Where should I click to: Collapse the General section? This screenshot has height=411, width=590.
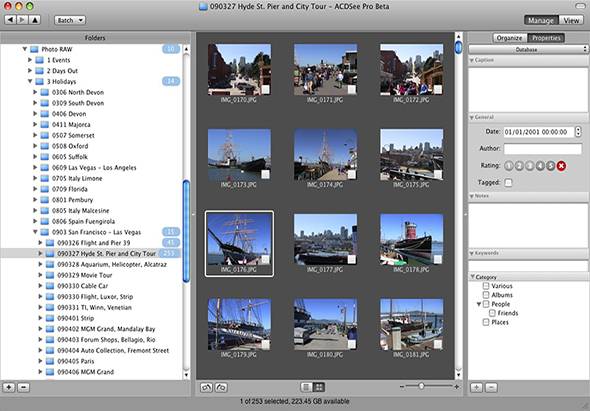pyautogui.click(x=471, y=117)
